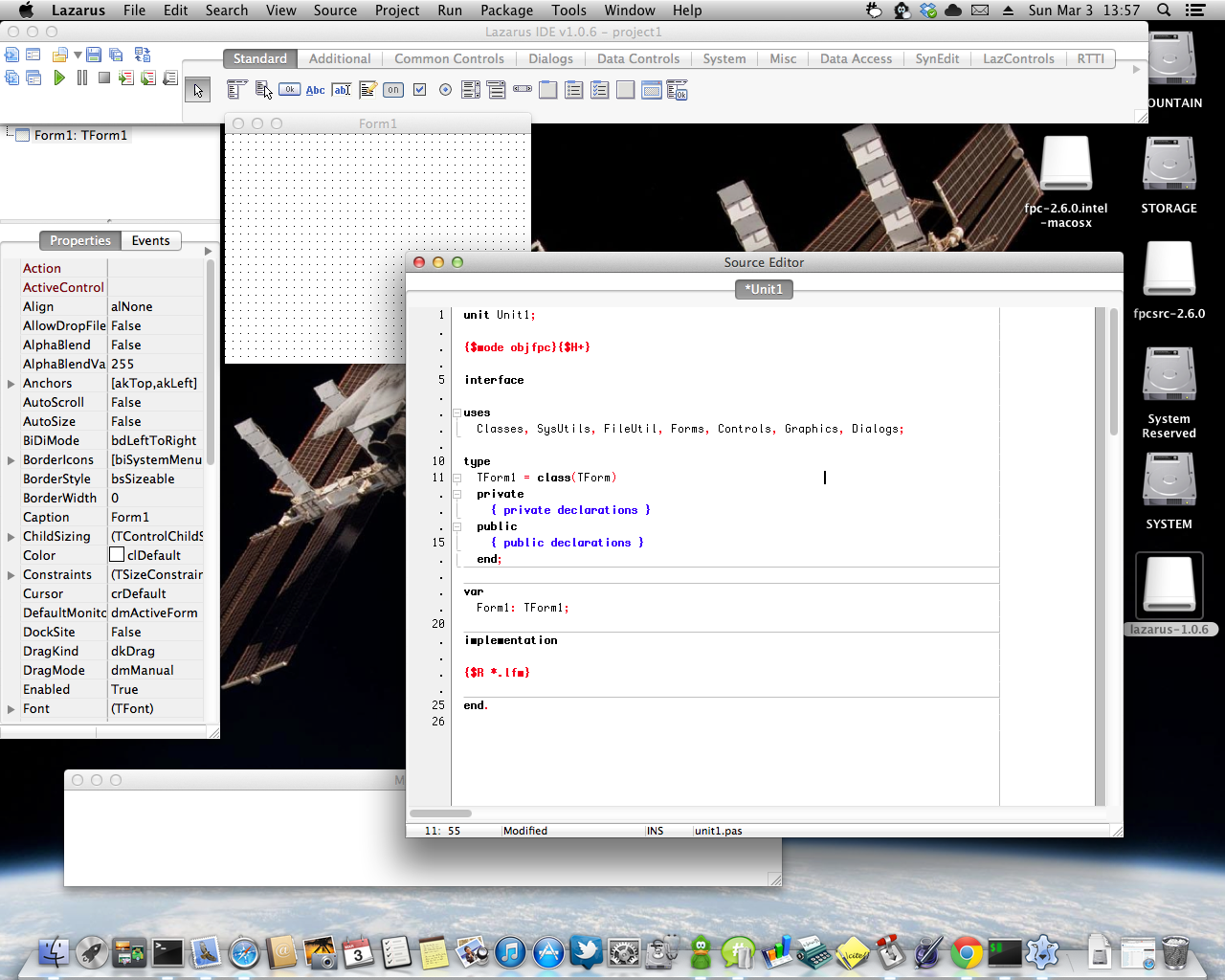Switch to the Common Controls palette tab
The height and width of the screenshot is (980, 1225).
pyautogui.click(x=449, y=58)
